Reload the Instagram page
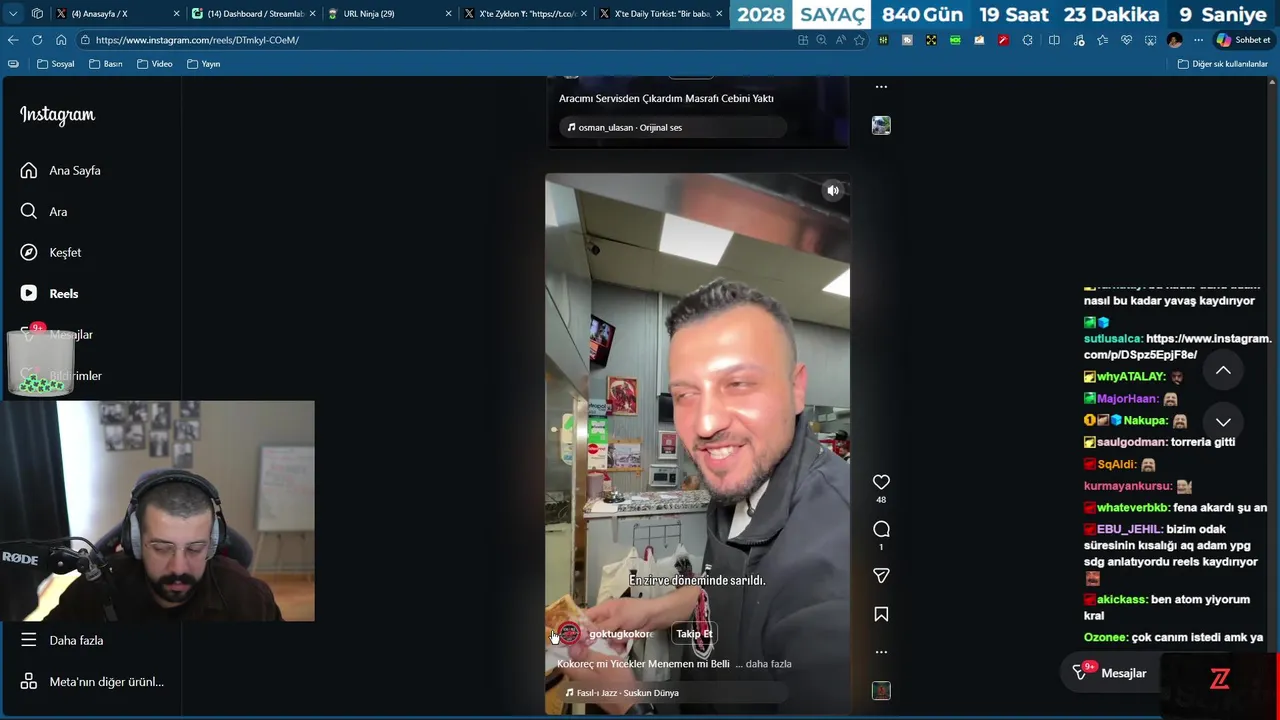 tap(37, 40)
